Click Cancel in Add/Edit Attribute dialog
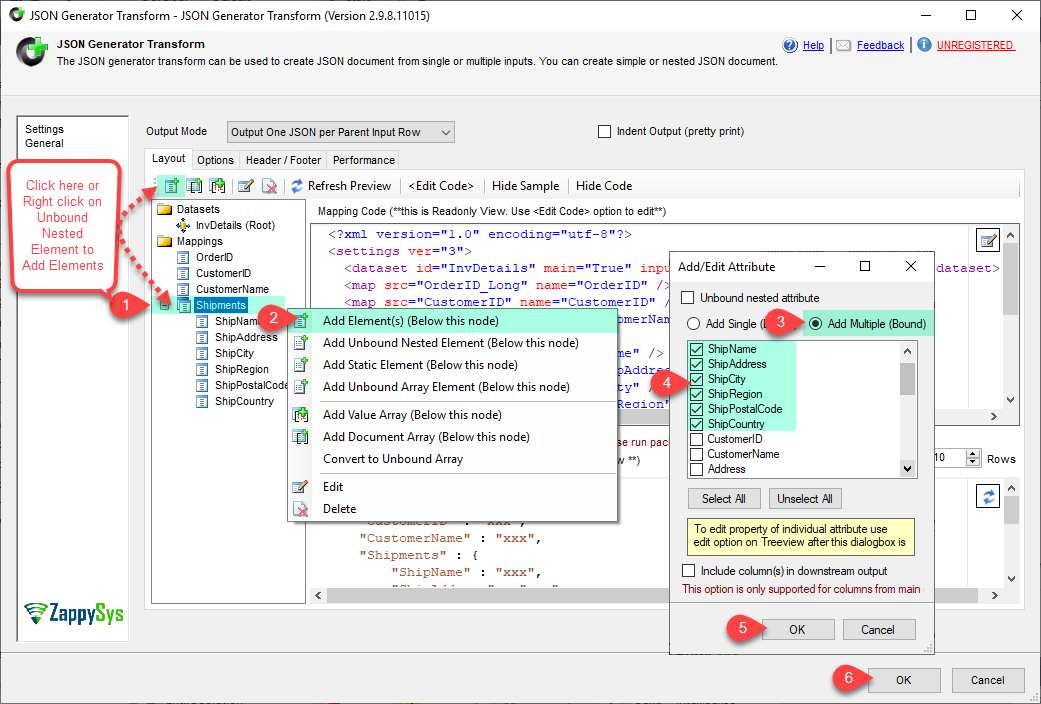Image resolution: width=1041 pixels, height=704 pixels. tap(878, 630)
